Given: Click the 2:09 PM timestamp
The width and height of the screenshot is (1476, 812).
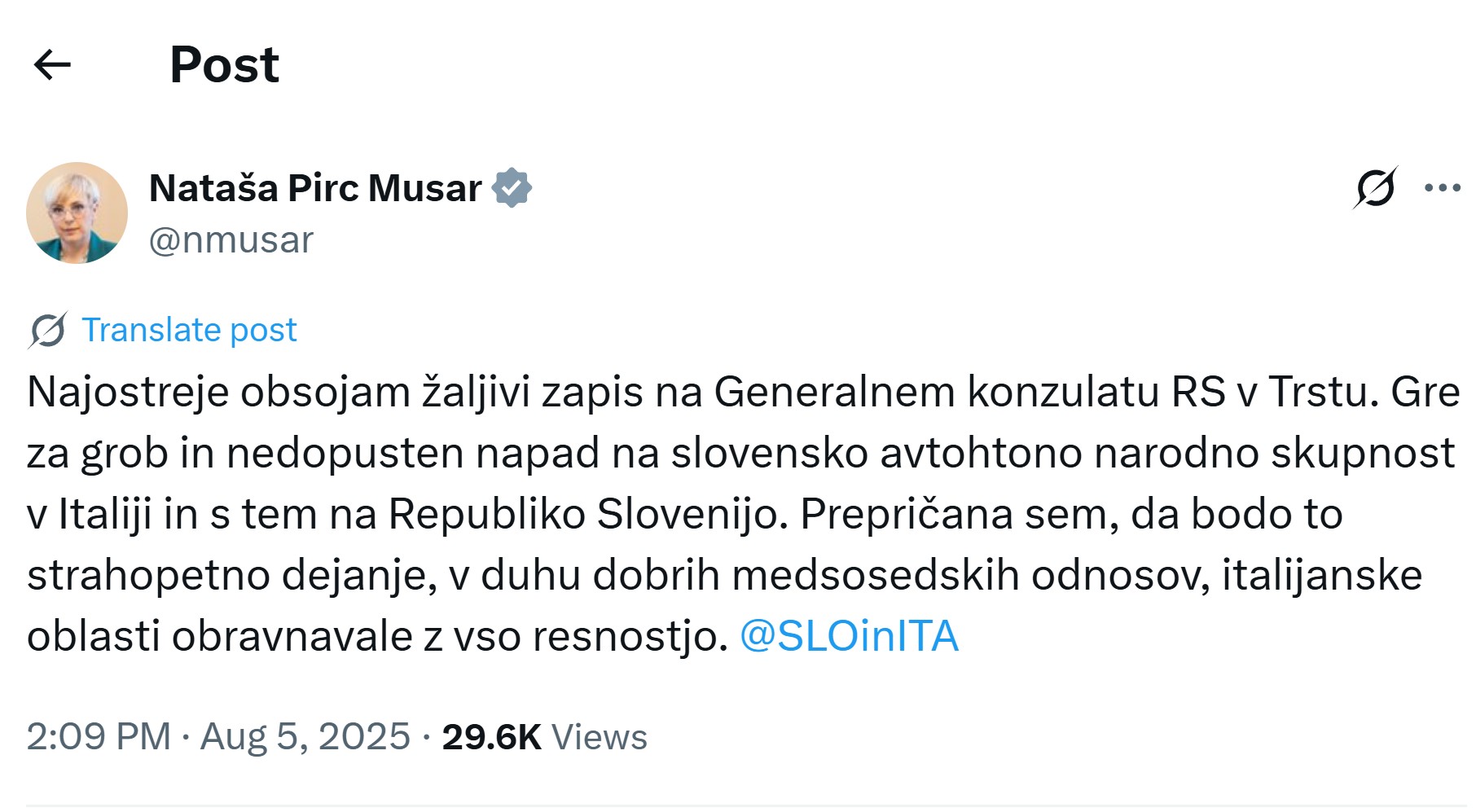Looking at the screenshot, I should tap(99, 736).
